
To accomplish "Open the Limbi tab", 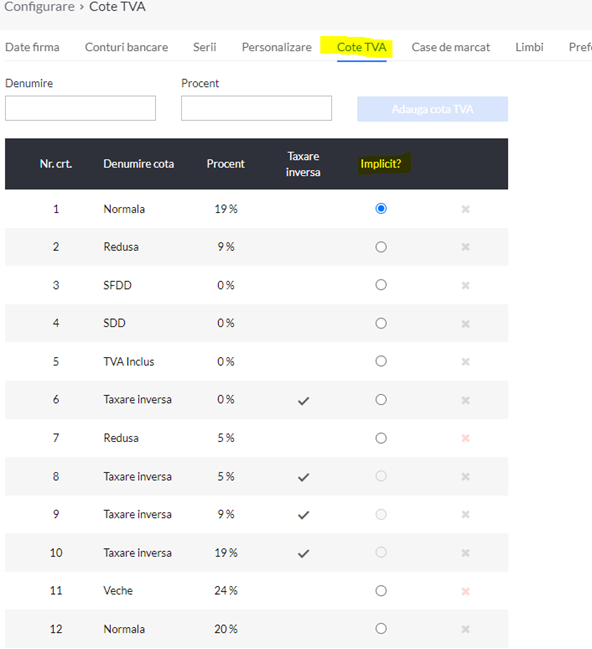I will coord(529,47).
